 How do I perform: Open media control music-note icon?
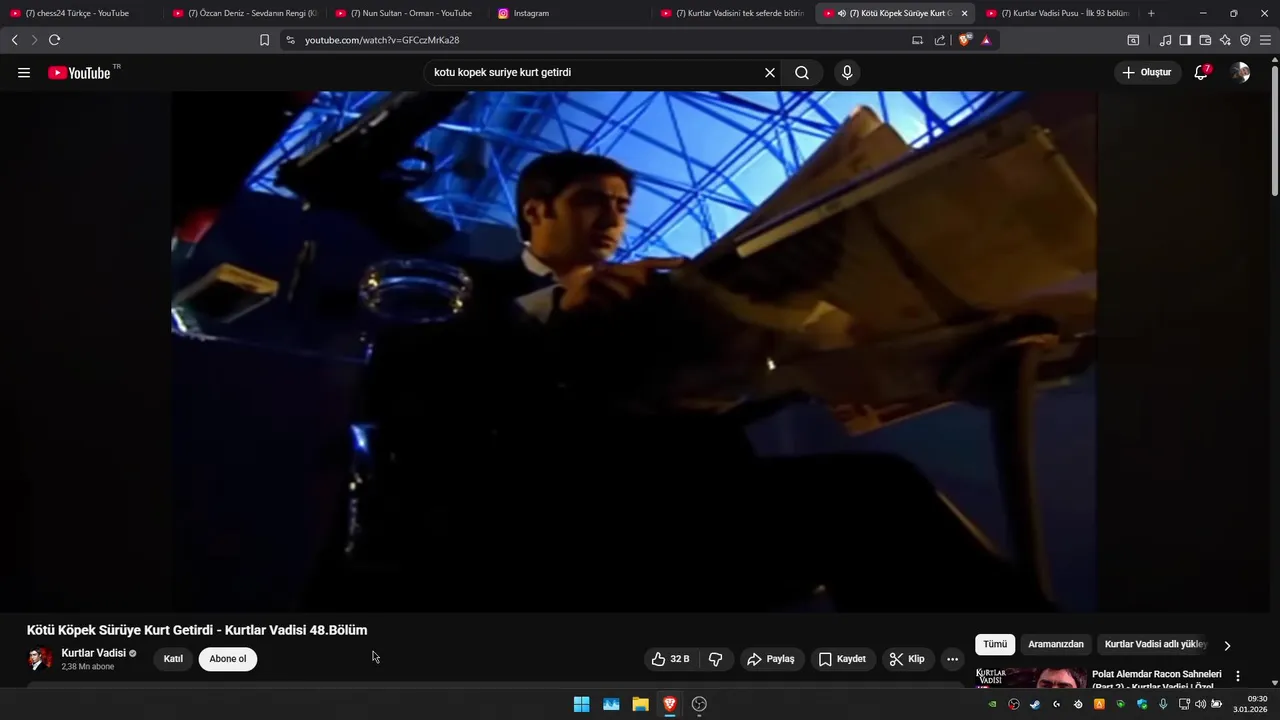coord(1165,40)
